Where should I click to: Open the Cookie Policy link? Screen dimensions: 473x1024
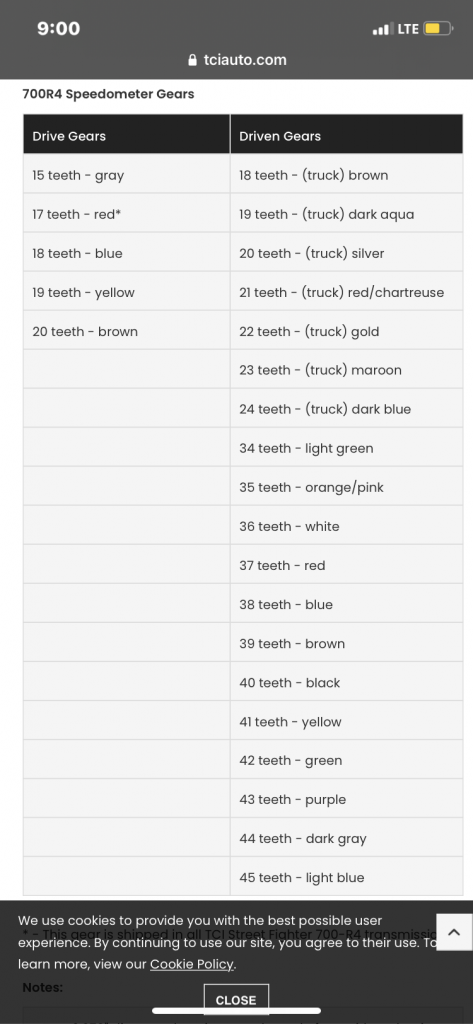pos(191,964)
